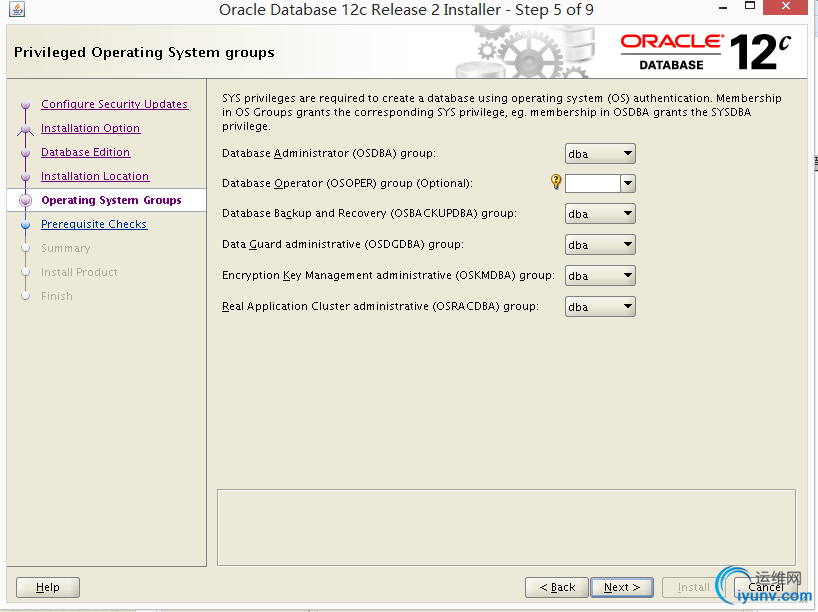Select Operating System Groups step
This screenshot has height=612, width=818.
(x=111, y=200)
